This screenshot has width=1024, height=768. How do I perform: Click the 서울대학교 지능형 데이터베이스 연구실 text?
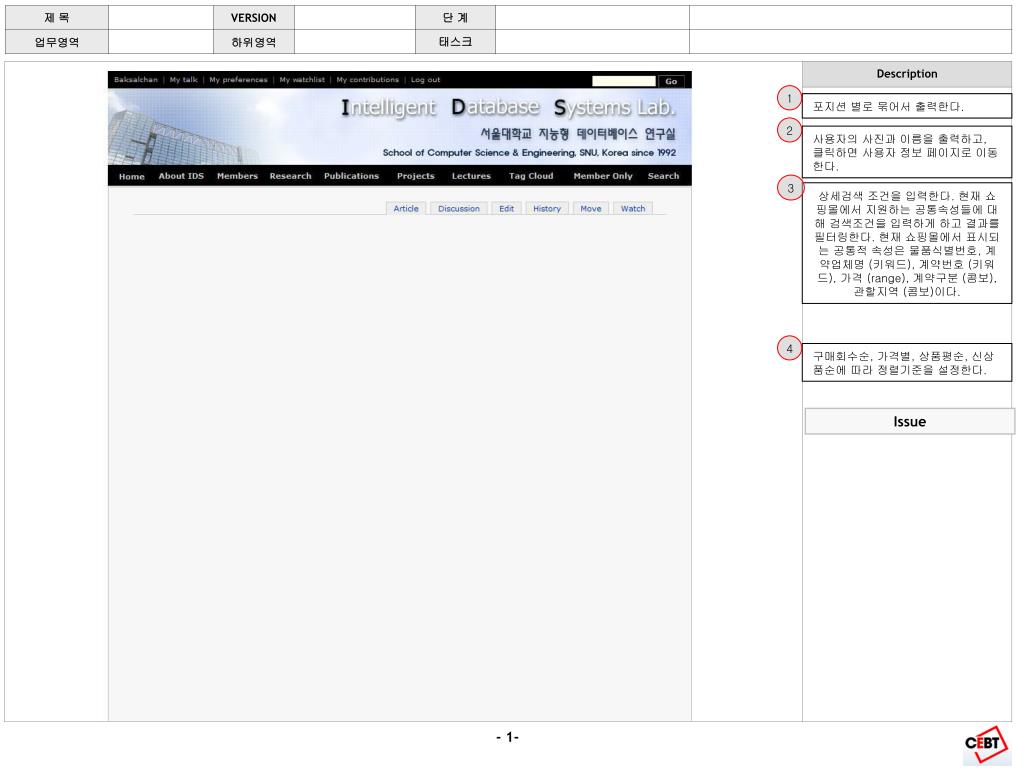[578, 134]
